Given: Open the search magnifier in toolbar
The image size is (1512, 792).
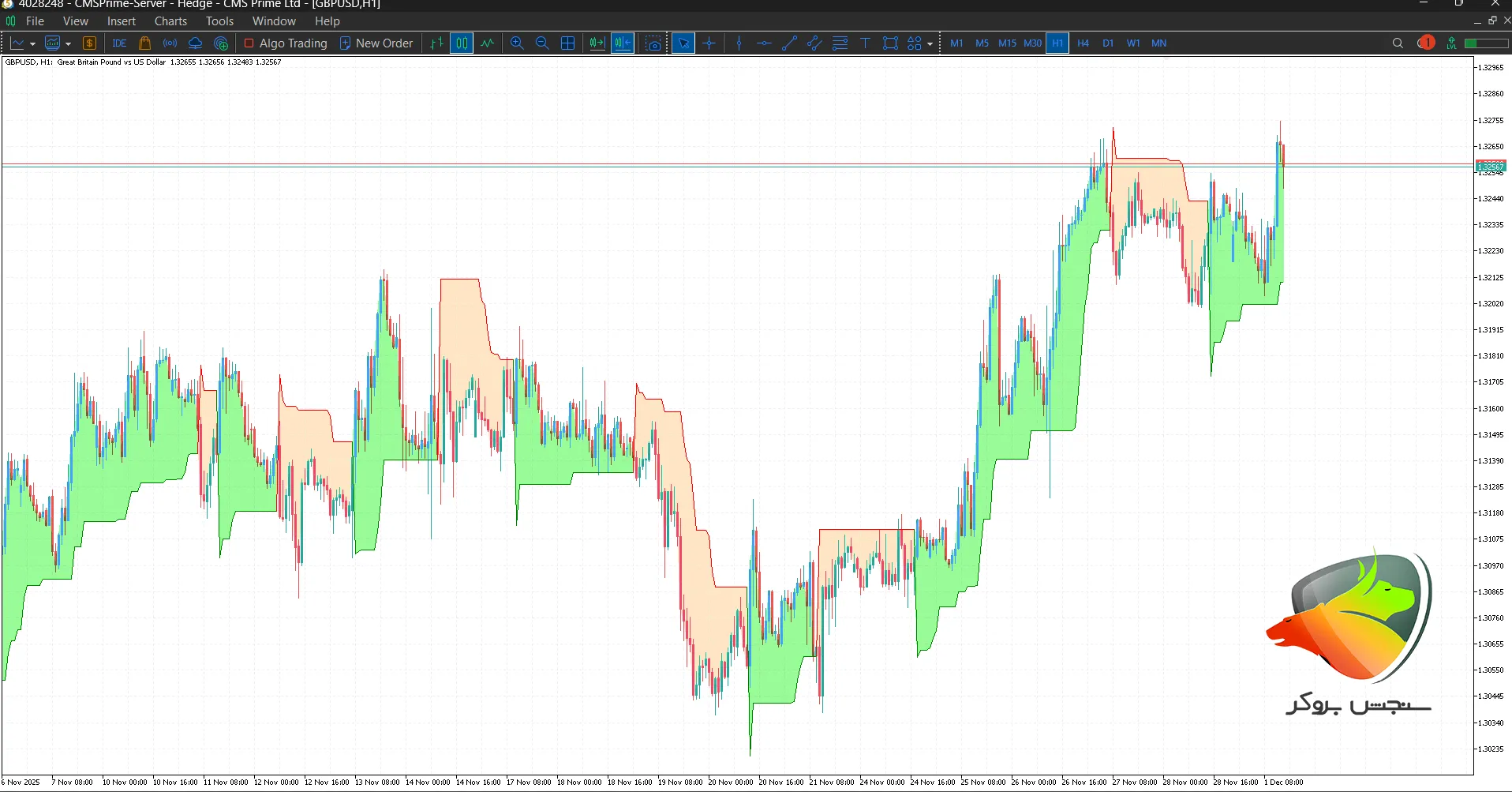Looking at the screenshot, I should coord(1398,43).
